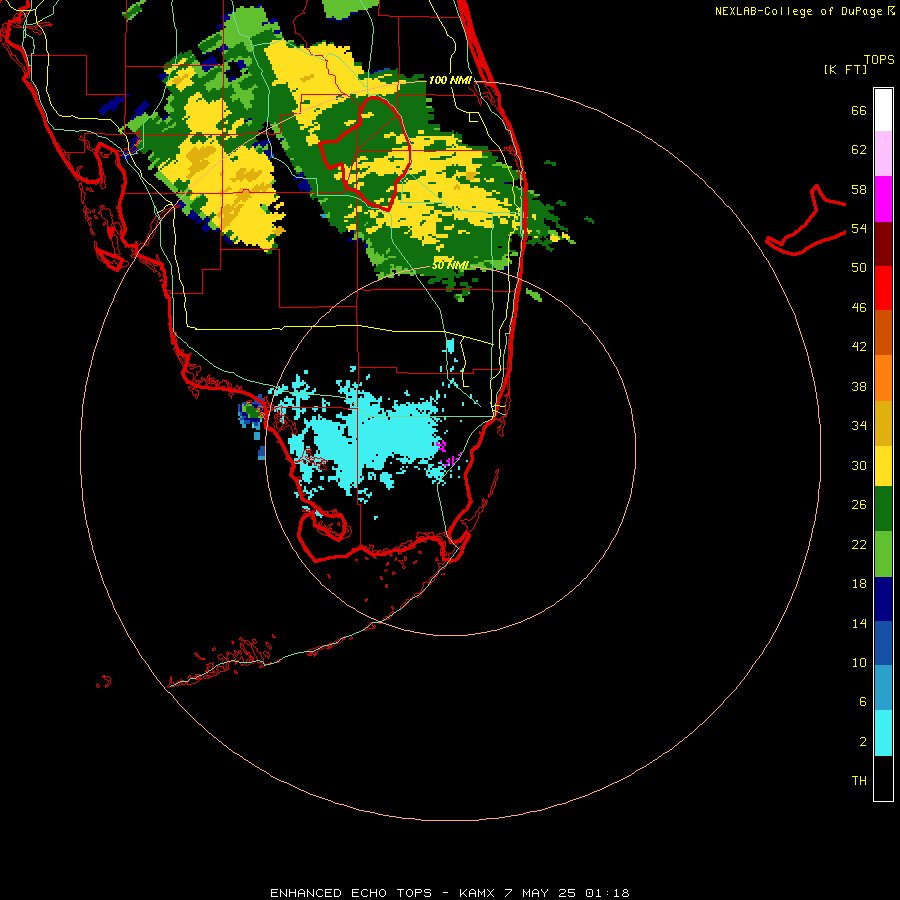Click the light pink 62 kft swatch
The width and height of the screenshot is (900, 900).
[883, 153]
